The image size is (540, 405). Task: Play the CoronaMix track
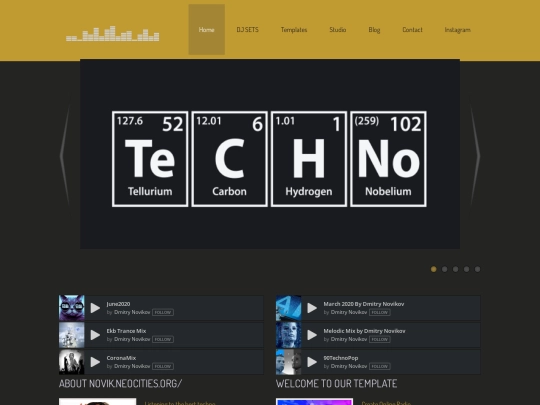click(95, 362)
